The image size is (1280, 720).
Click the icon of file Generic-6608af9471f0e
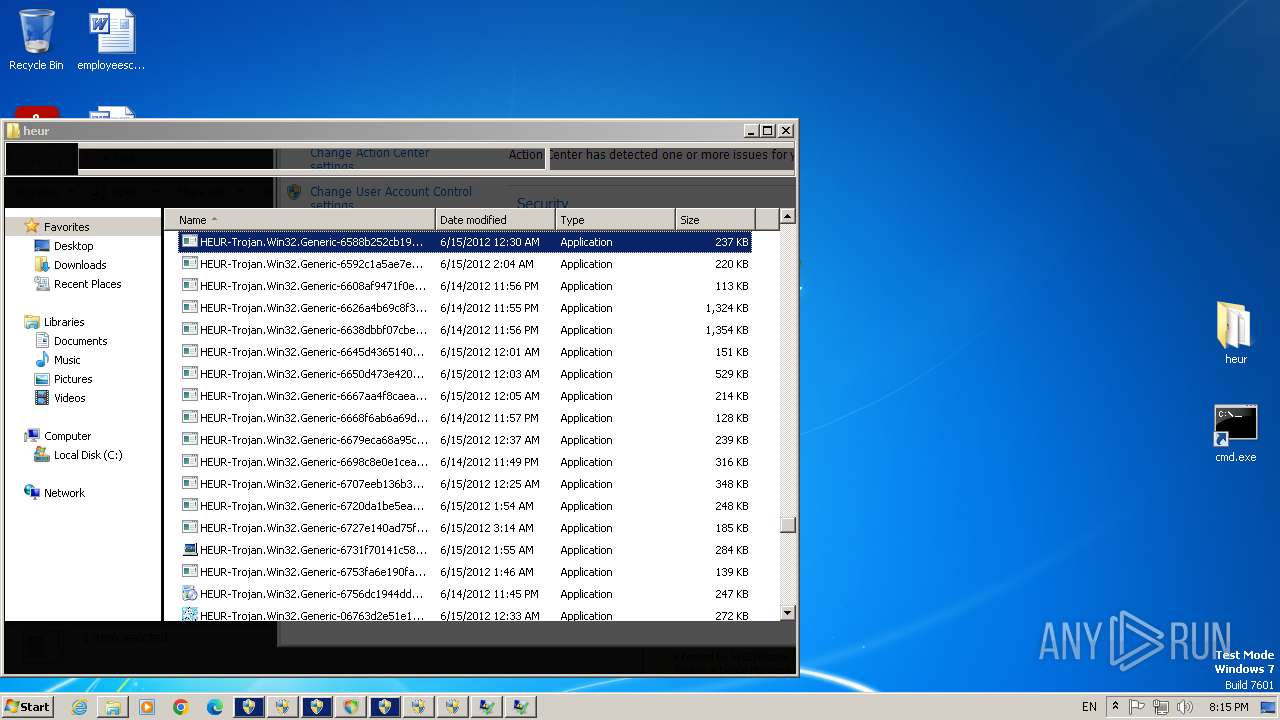[x=190, y=286]
